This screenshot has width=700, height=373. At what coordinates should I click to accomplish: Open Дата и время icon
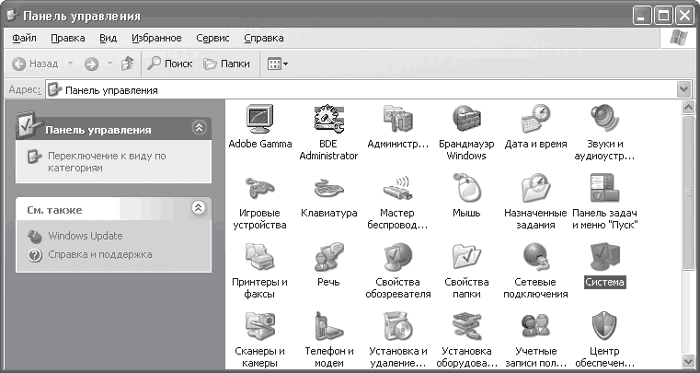pyautogui.click(x=536, y=119)
